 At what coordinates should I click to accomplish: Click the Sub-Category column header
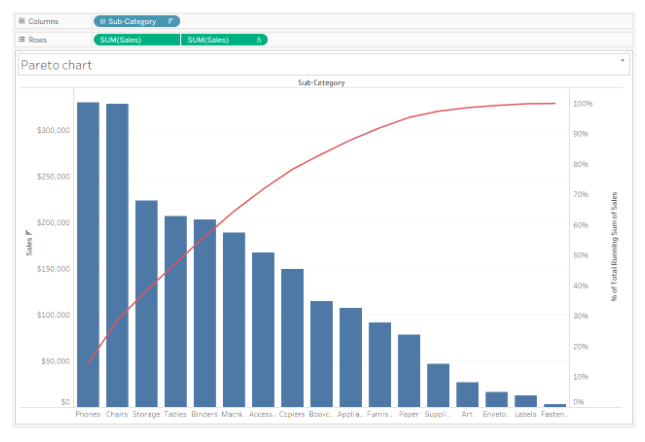321,83
